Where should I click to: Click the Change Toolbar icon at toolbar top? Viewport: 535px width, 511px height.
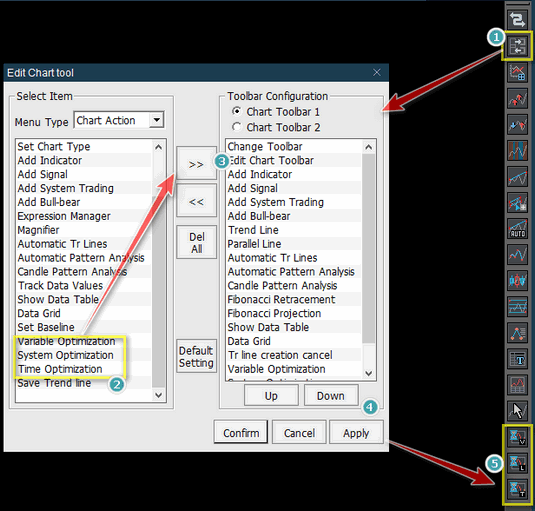(517, 19)
